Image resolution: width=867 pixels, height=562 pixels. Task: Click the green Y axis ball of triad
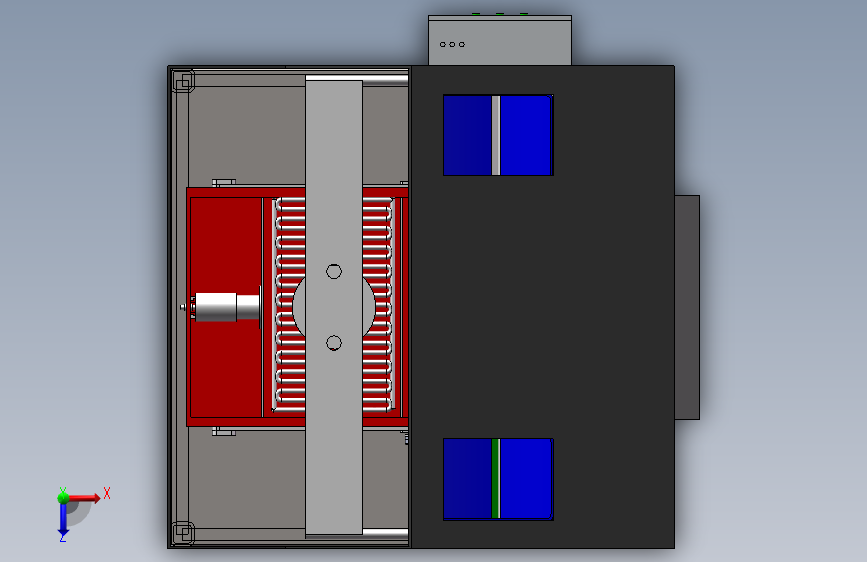(63, 498)
